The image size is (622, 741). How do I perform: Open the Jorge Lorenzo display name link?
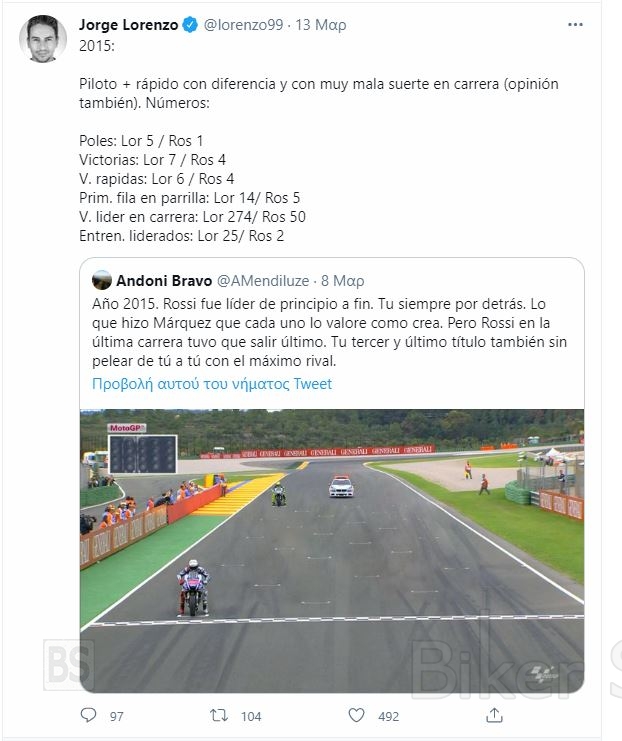click(130, 26)
